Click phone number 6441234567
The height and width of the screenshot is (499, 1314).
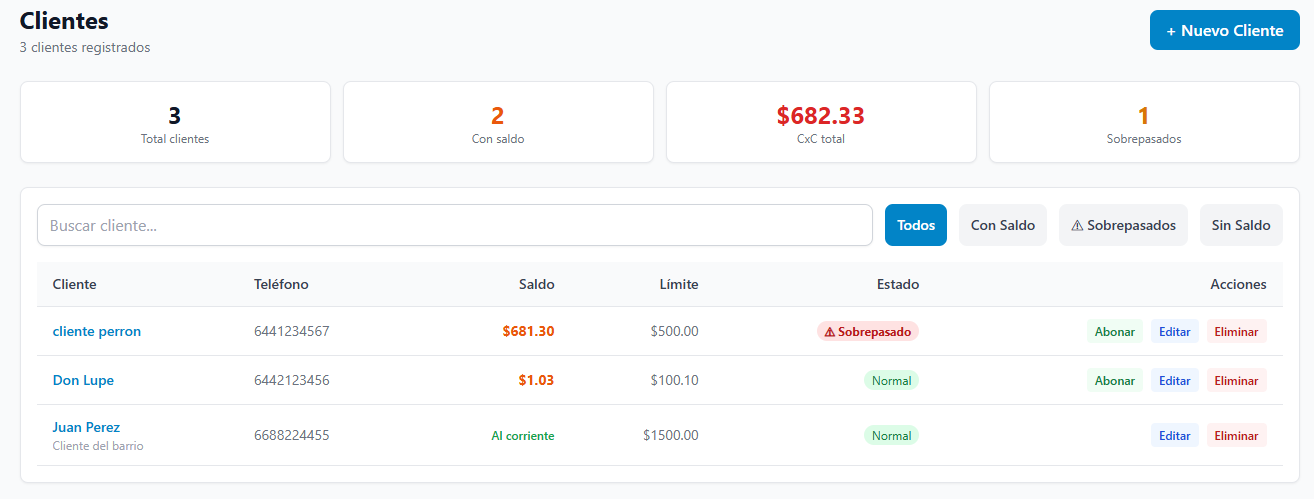tap(291, 331)
